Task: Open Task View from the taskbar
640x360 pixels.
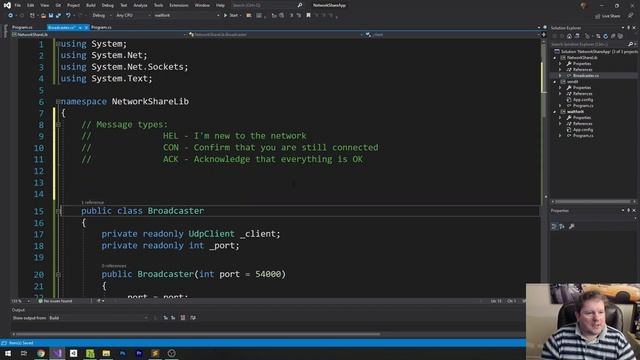Action: click(24, 353)
